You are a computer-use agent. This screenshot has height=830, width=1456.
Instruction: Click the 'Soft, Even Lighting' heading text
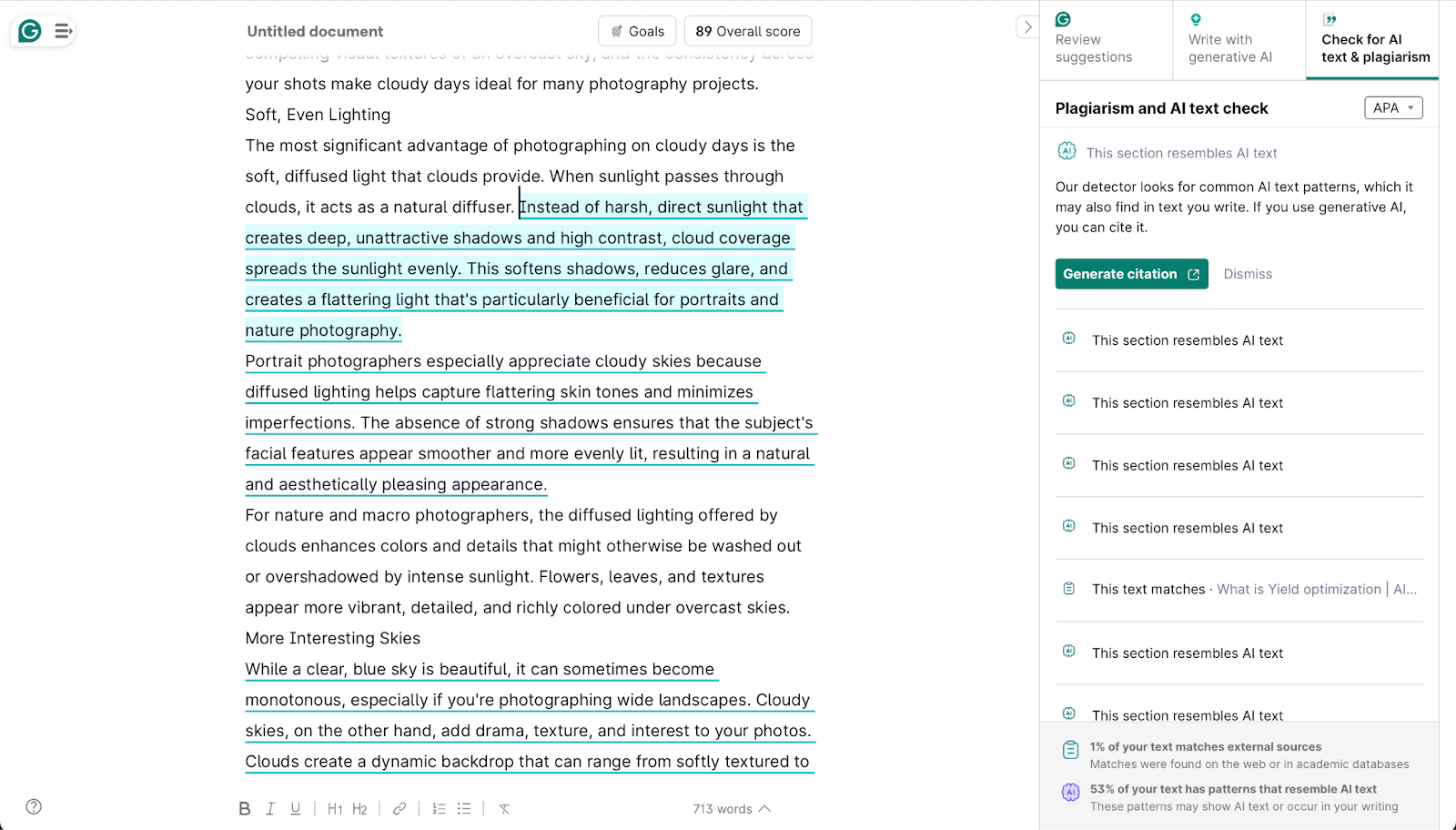click(x=318, y=115)
